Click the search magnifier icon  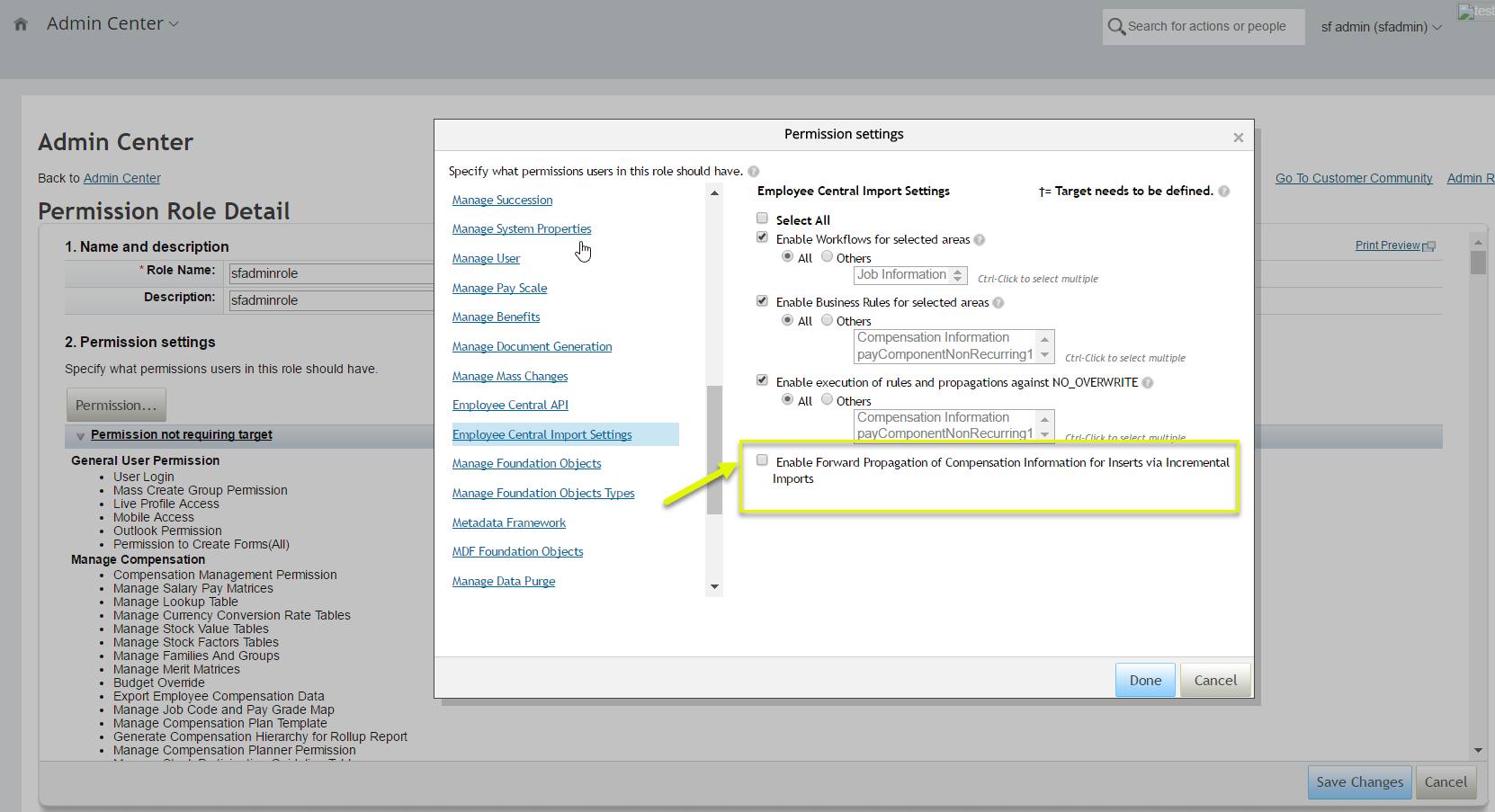pyautogui.click(x=1116, y=27)
